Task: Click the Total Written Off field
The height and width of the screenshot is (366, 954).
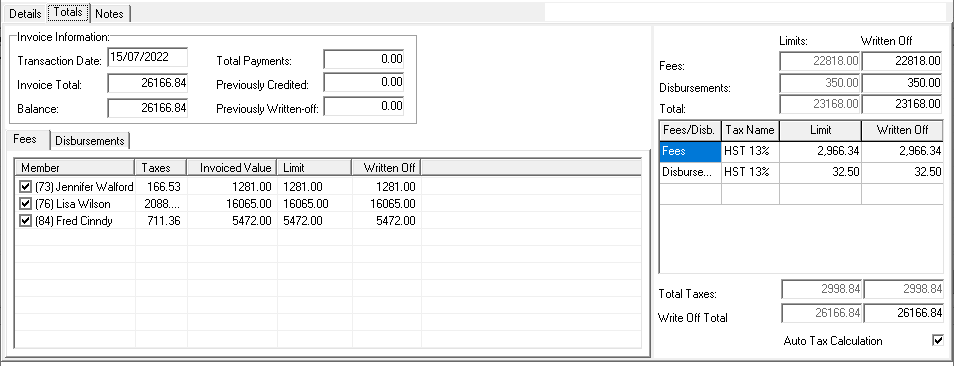Action: [903, 104]
